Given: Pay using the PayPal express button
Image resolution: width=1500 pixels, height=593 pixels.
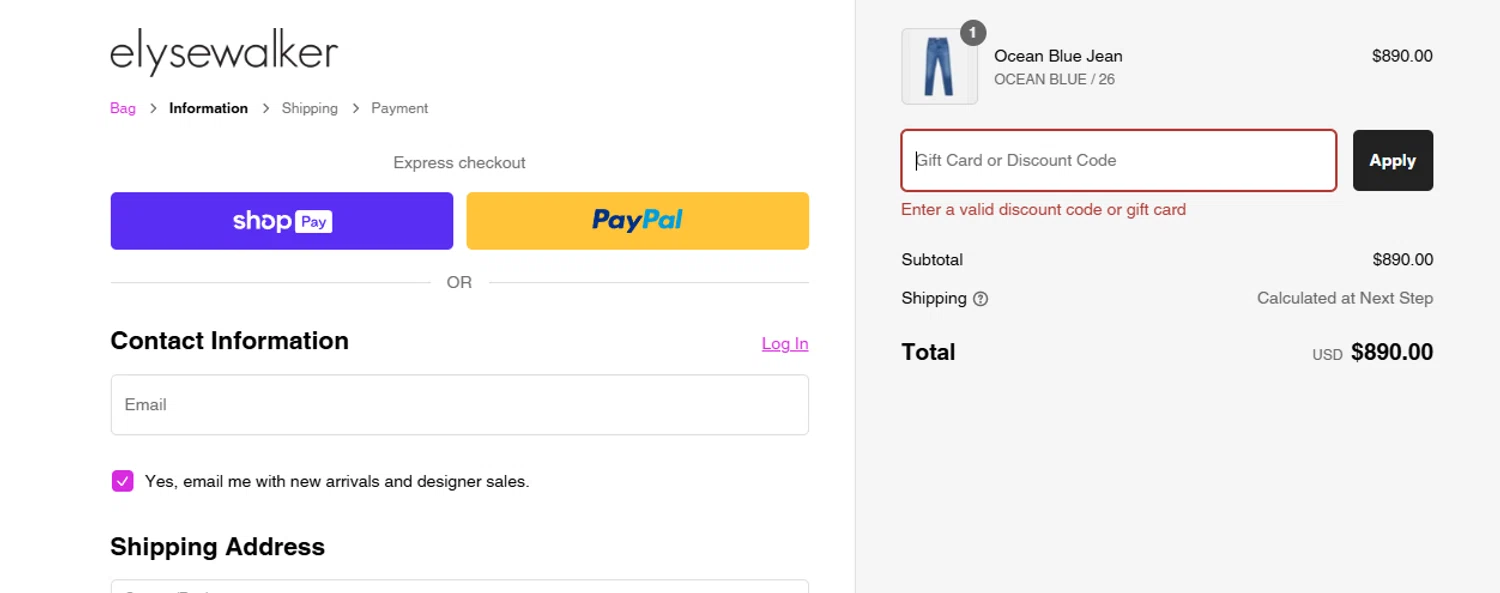Looking at the screenshot, I should coord(637,221).
